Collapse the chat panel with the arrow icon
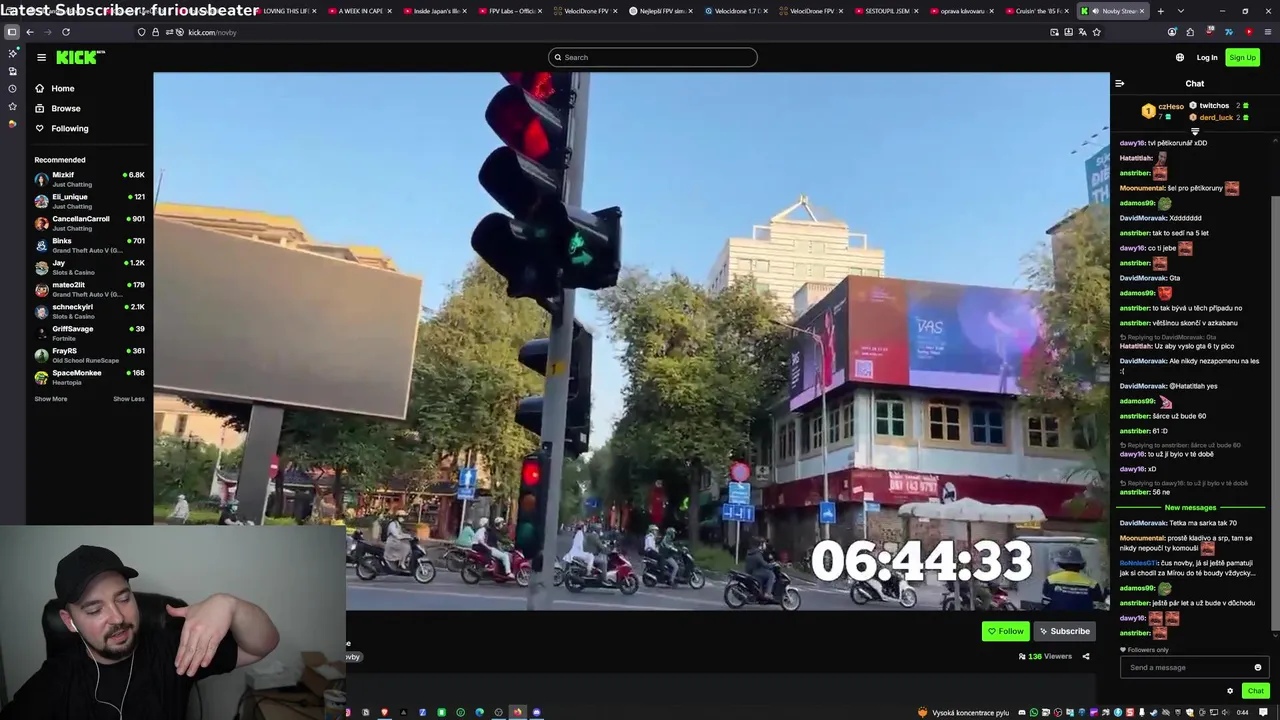This screenshot has width=1280, height=720. pos(1120,84)
